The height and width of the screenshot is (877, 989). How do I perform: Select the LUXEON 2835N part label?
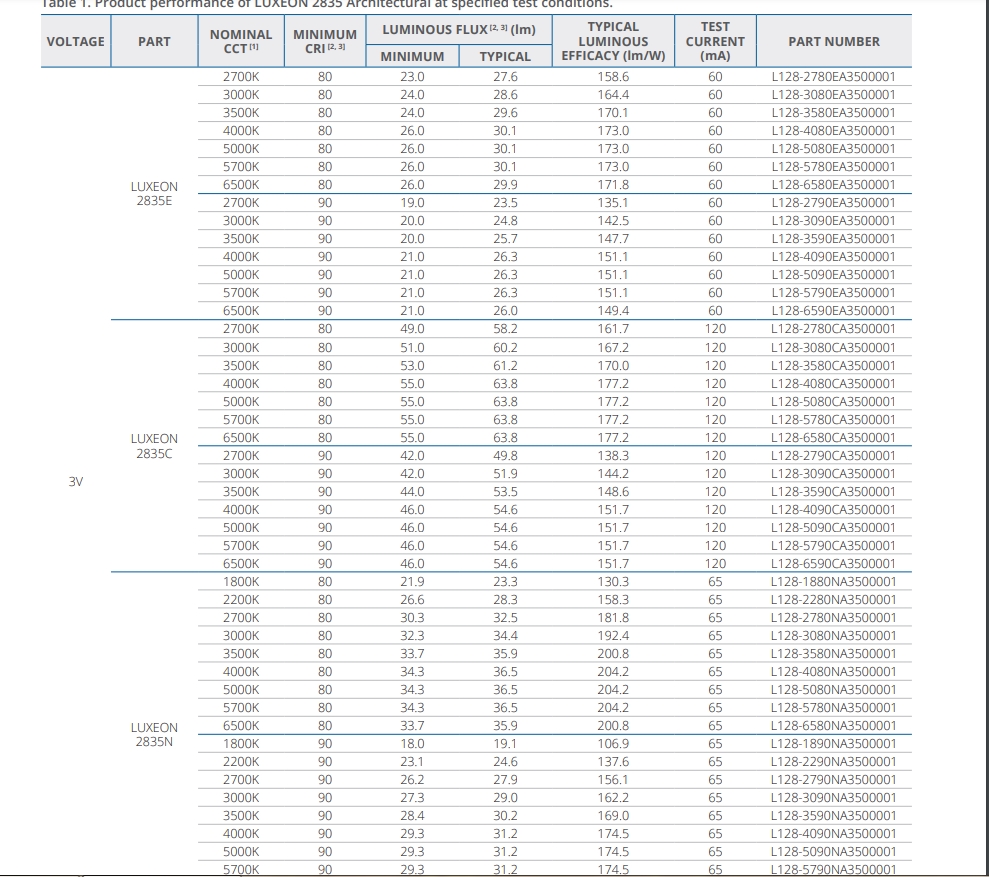155,734
